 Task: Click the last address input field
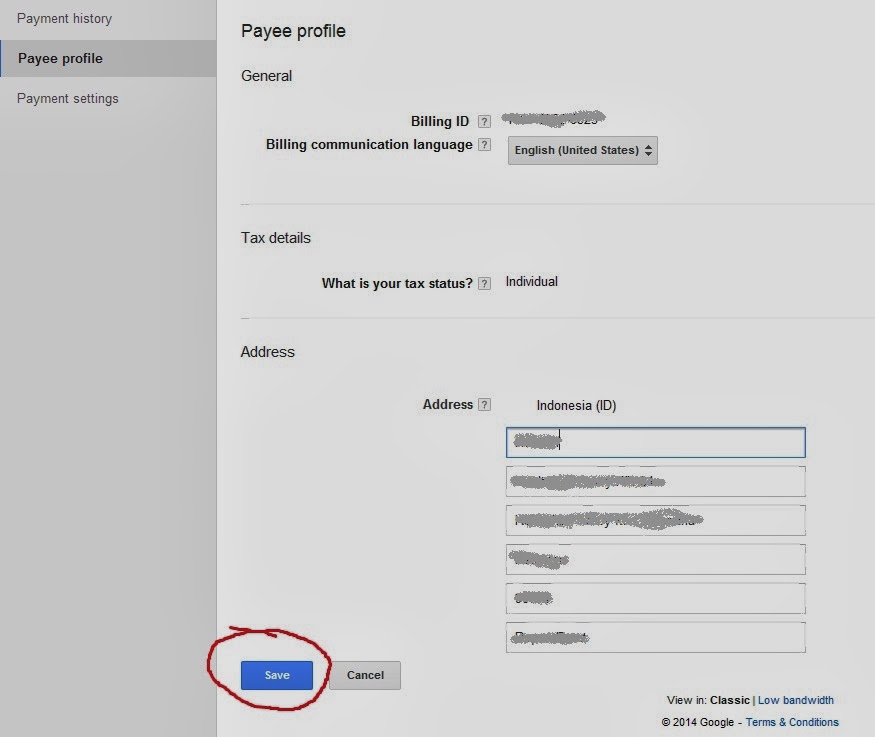coord(655,636)
